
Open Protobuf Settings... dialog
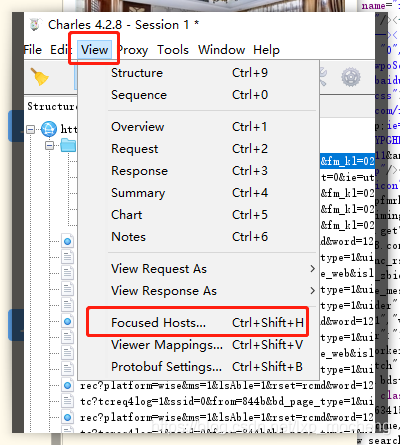tap(198, 367)
